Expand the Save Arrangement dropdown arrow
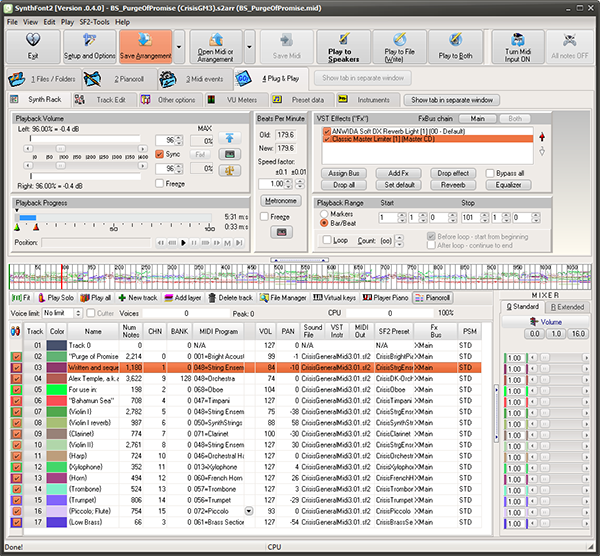 click(x=179, y=47)
